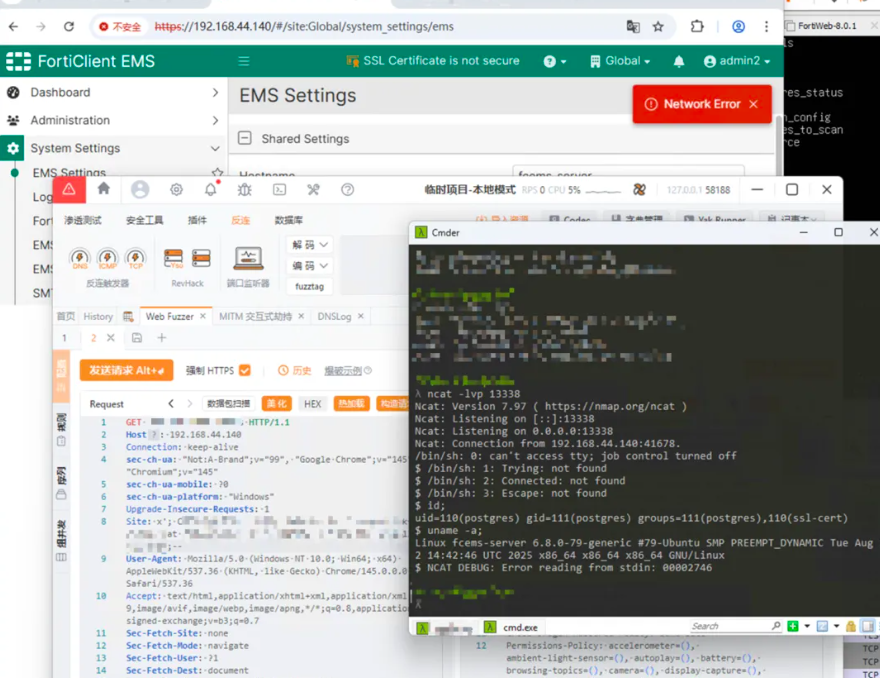Launch the ICMP reverse trigger icon
This screenshot has height=678, width=880.
[x=107, y=258]
